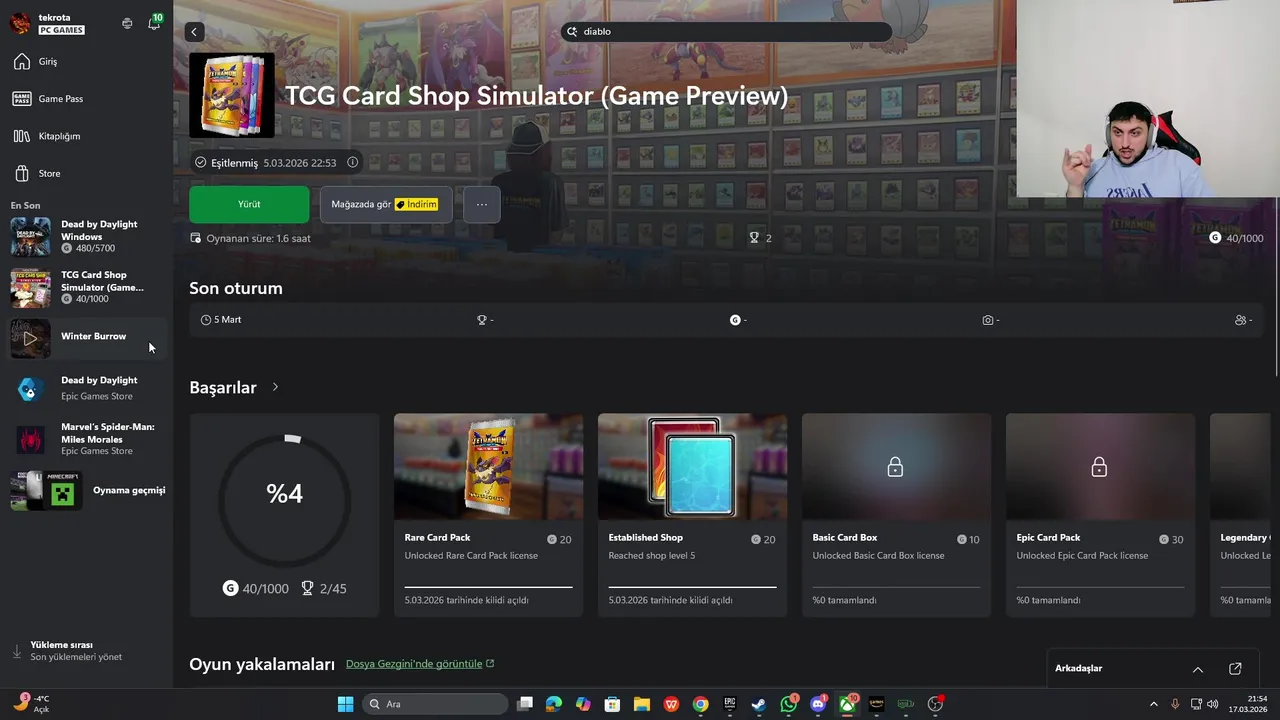Click the diablo search field
Screen dimensions: 1280x720
pyautogui.click(x=726, y=32)
